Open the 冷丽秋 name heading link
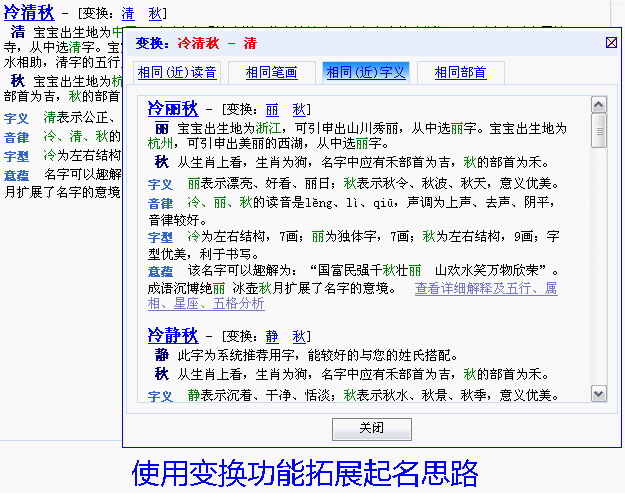 (172, 108)
